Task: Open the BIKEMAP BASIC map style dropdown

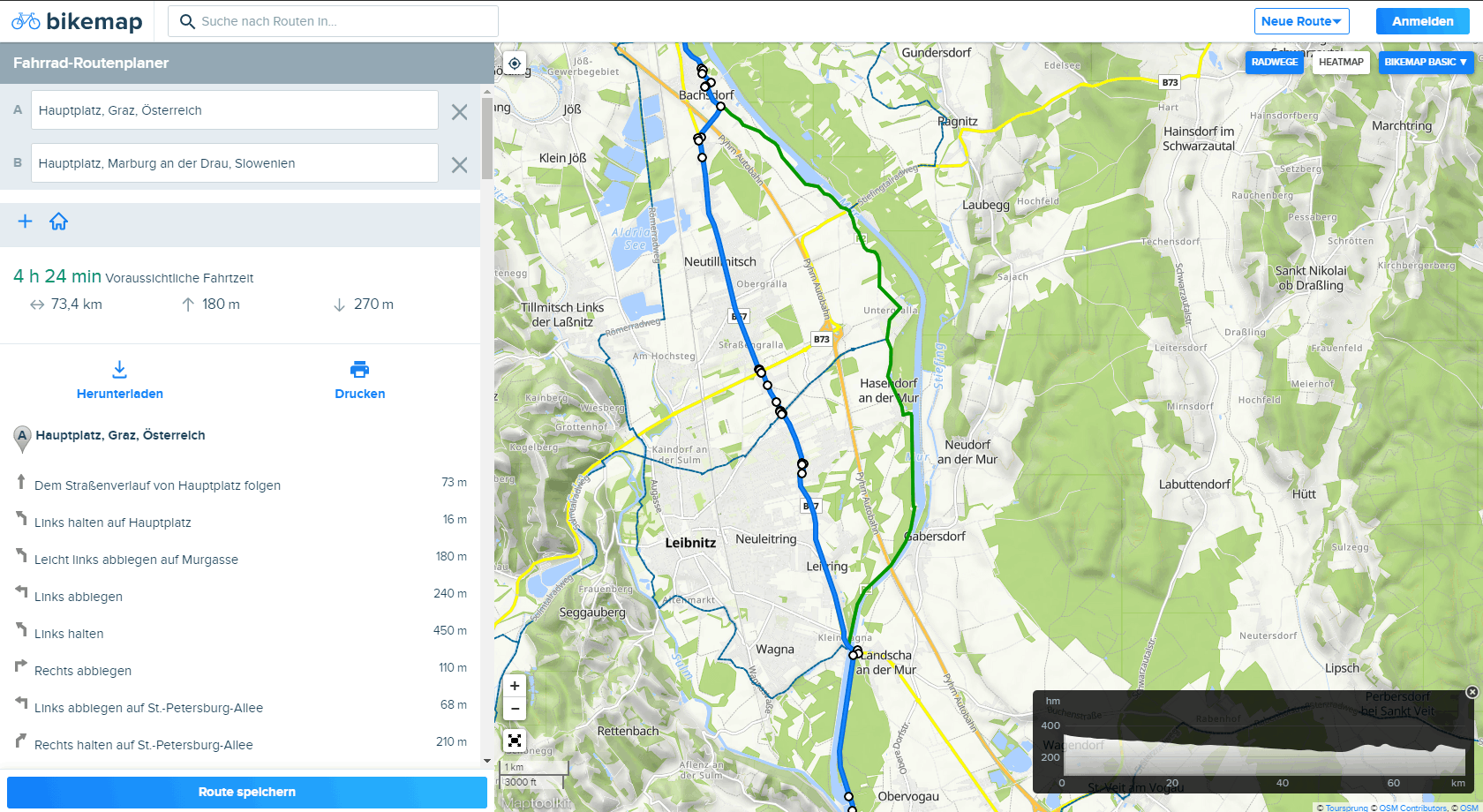Action: (1425, 62)
